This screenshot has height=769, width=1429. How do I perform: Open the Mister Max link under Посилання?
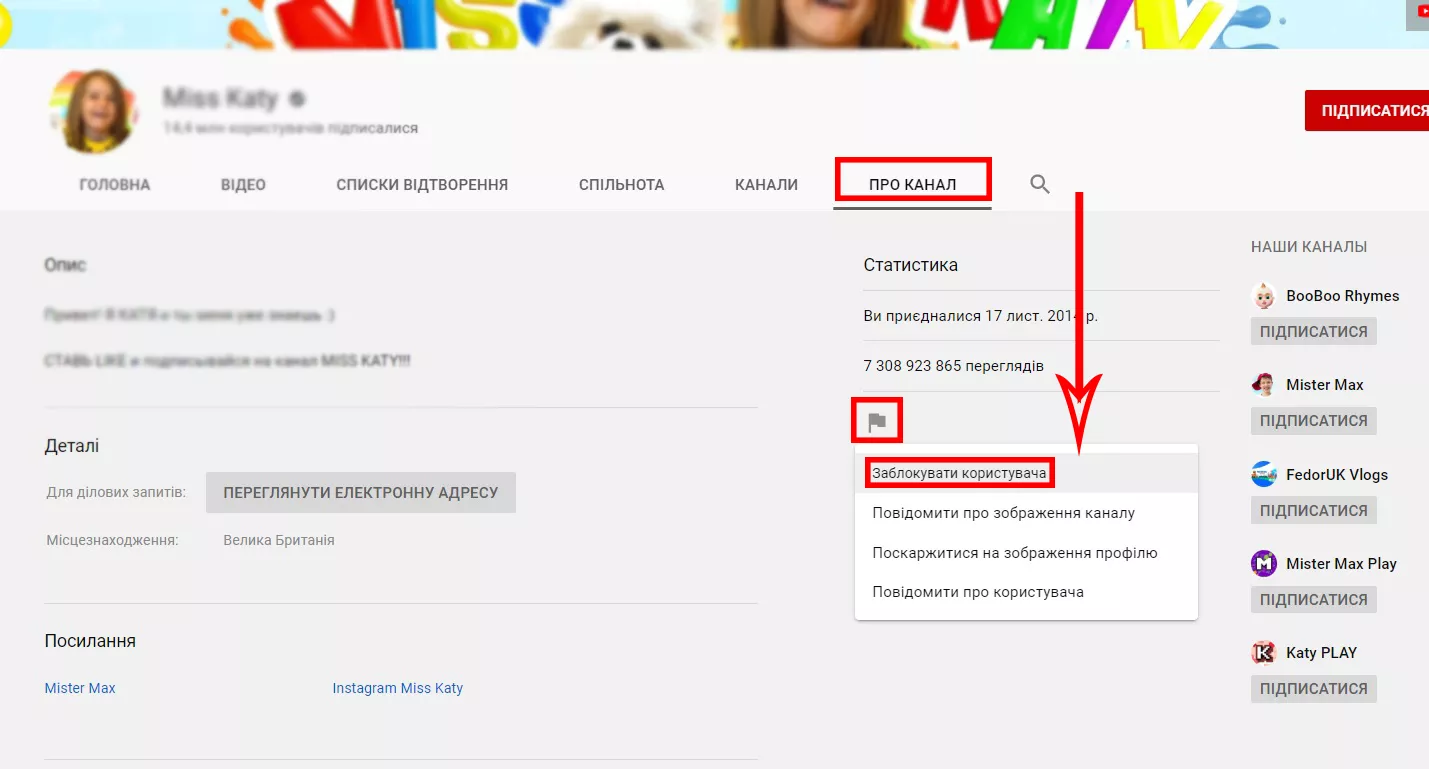pyautogui.click(x=80, y=688)
